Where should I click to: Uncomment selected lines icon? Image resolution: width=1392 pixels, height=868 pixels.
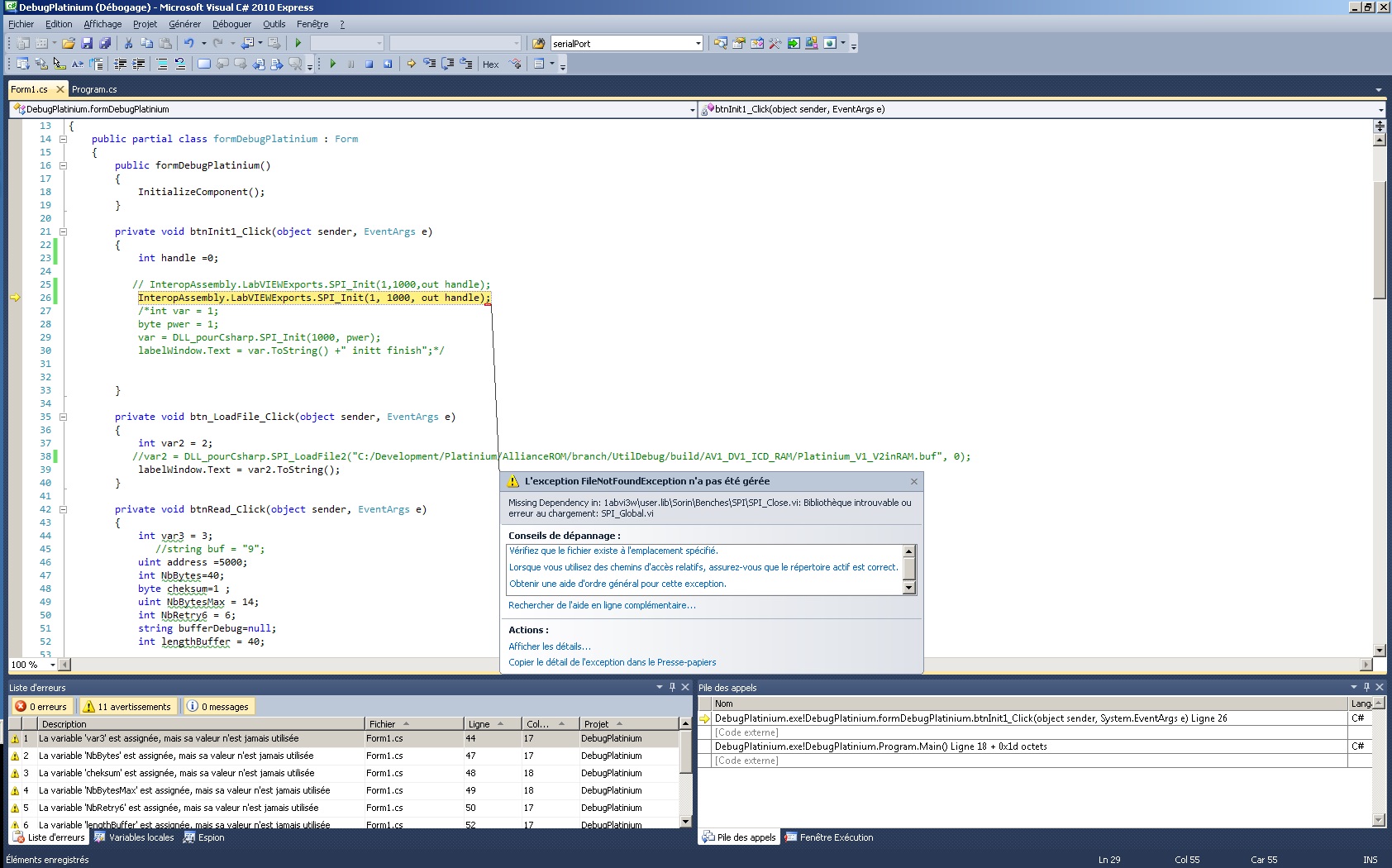point(179,64)
